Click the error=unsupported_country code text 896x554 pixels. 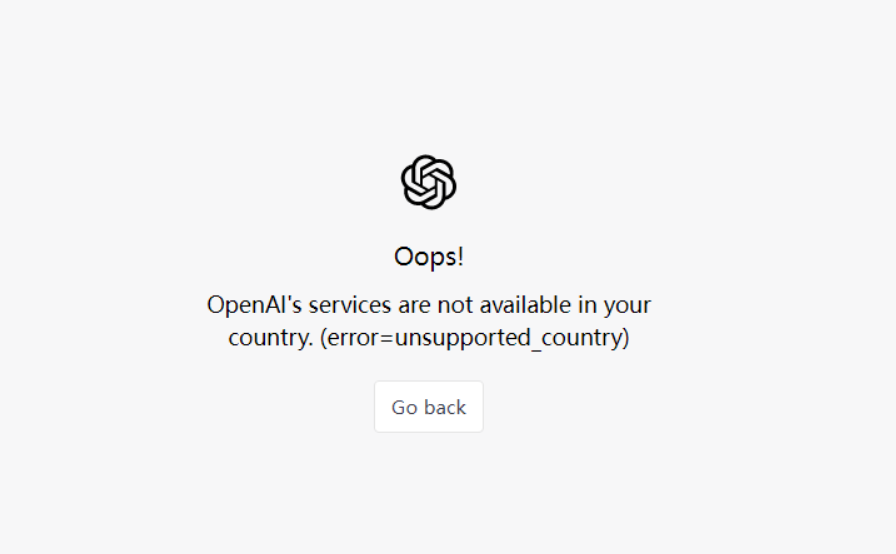[x=474, y=338]
